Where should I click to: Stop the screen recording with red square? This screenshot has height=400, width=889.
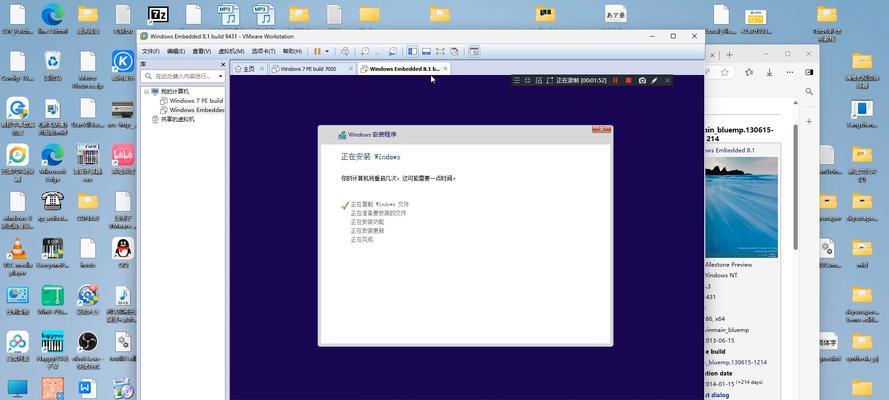click(x=628, y=81)
